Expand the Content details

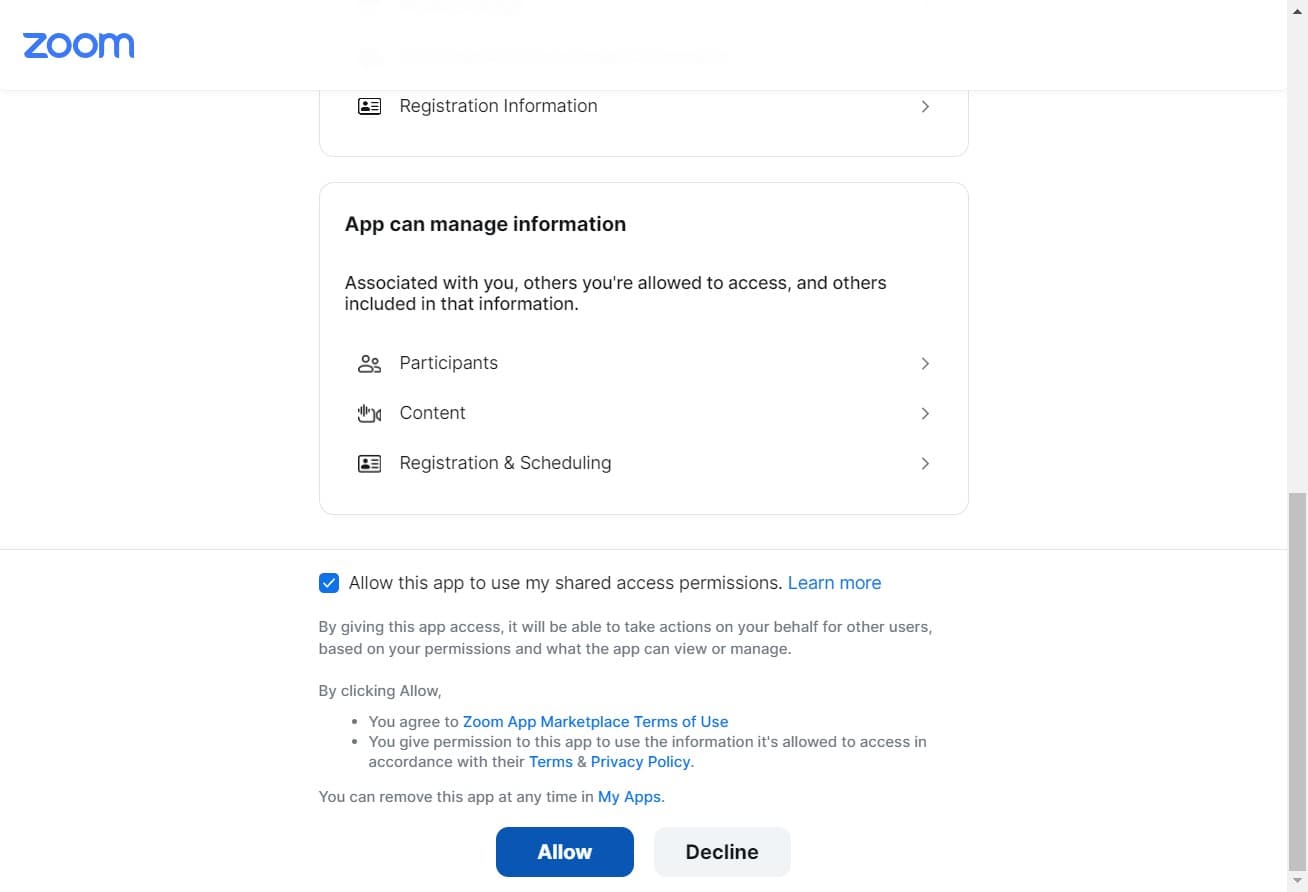click(x=925, y=413)
